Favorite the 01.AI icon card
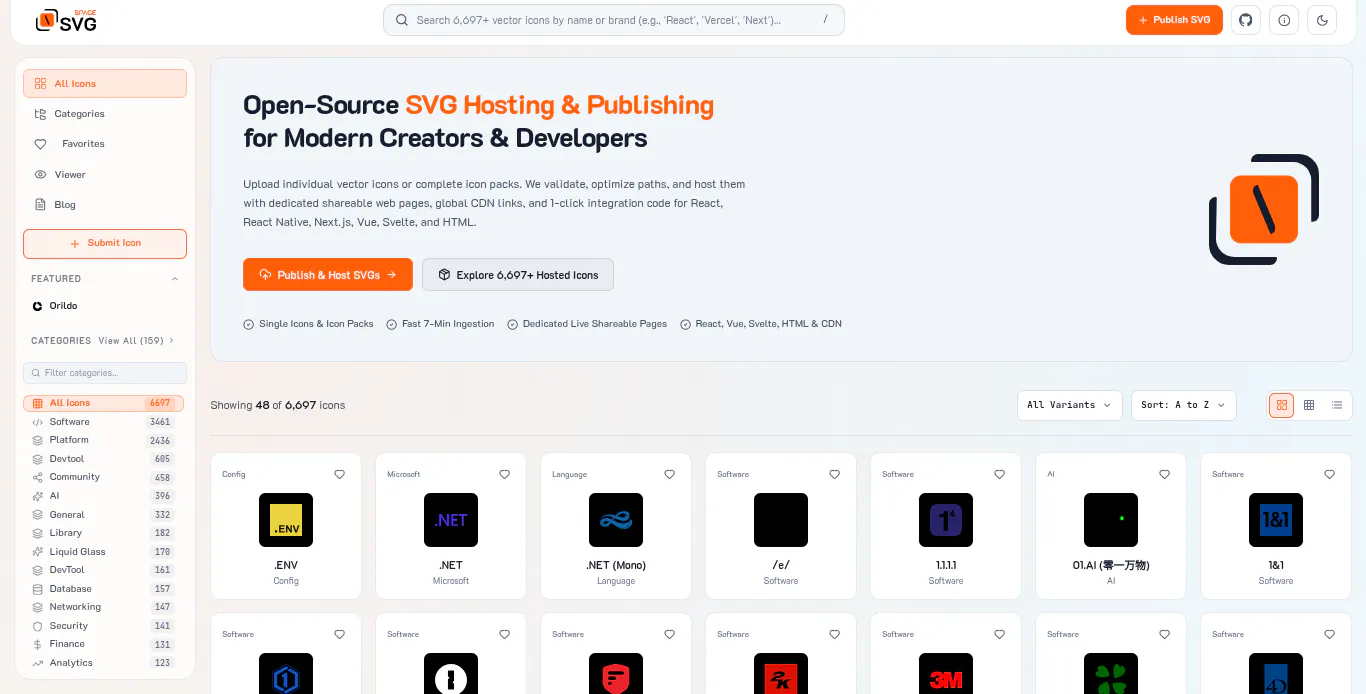Image resolution: width=1366 pixels, height=694 pixels. click(1165, 474)
